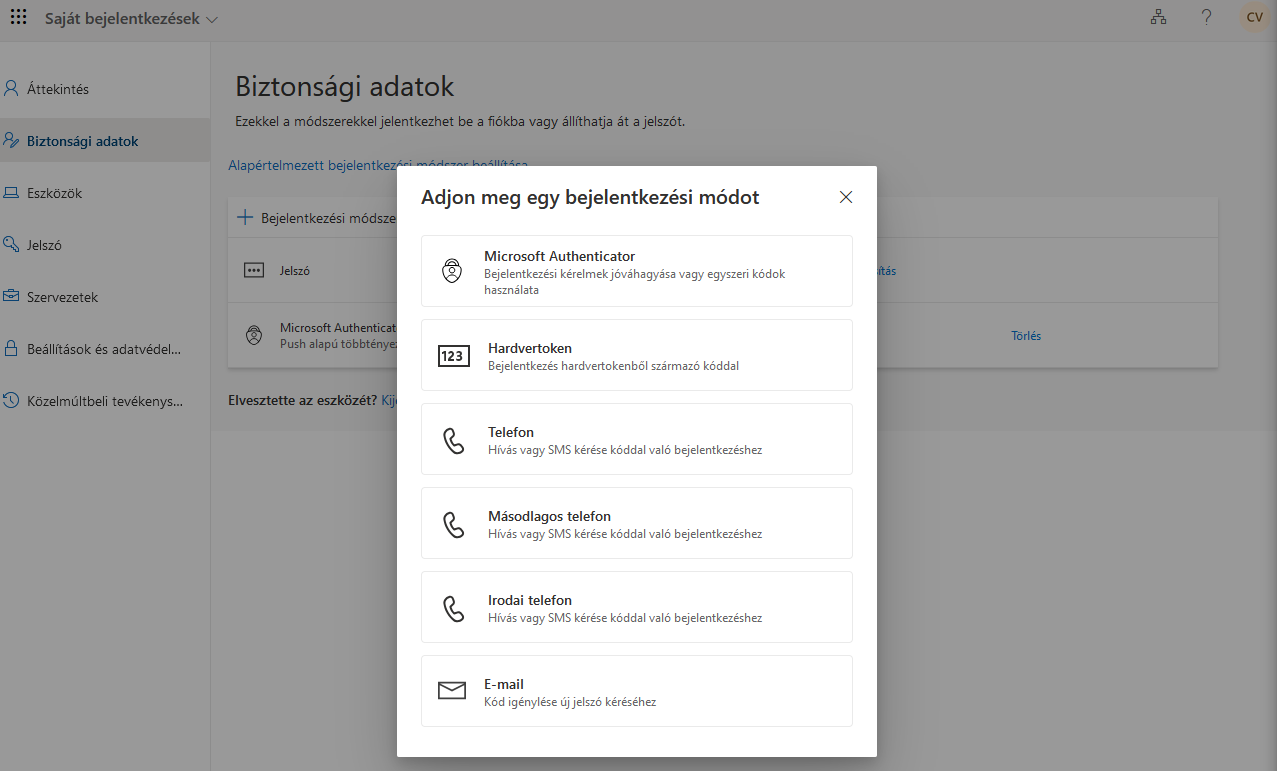Select Biztonsági adatok in the sidebar
Screen dimensions: 1277x771
pyautogui.click(x=105, y=141)
